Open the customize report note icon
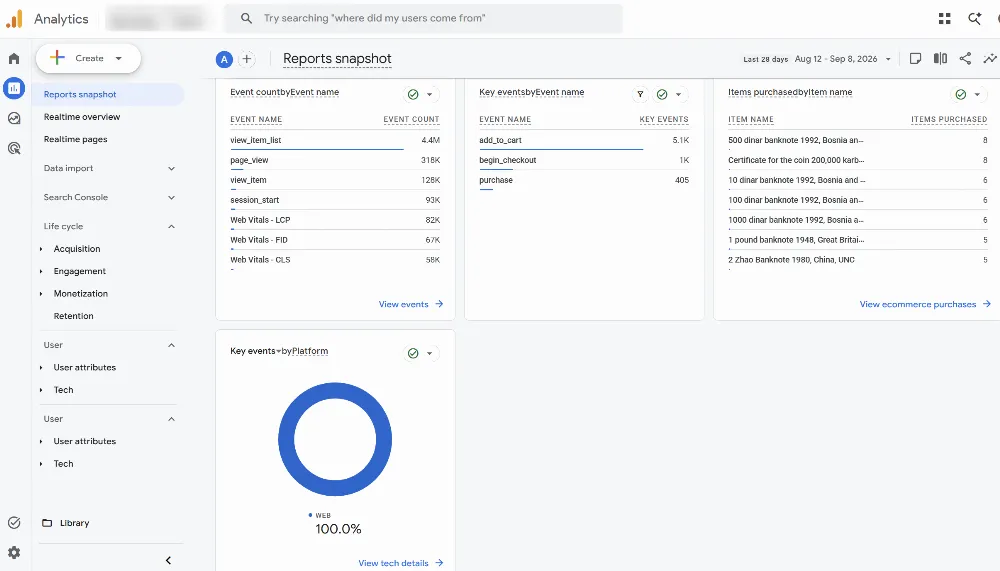Screen dimensions: 1000x571 coord(915,59)
